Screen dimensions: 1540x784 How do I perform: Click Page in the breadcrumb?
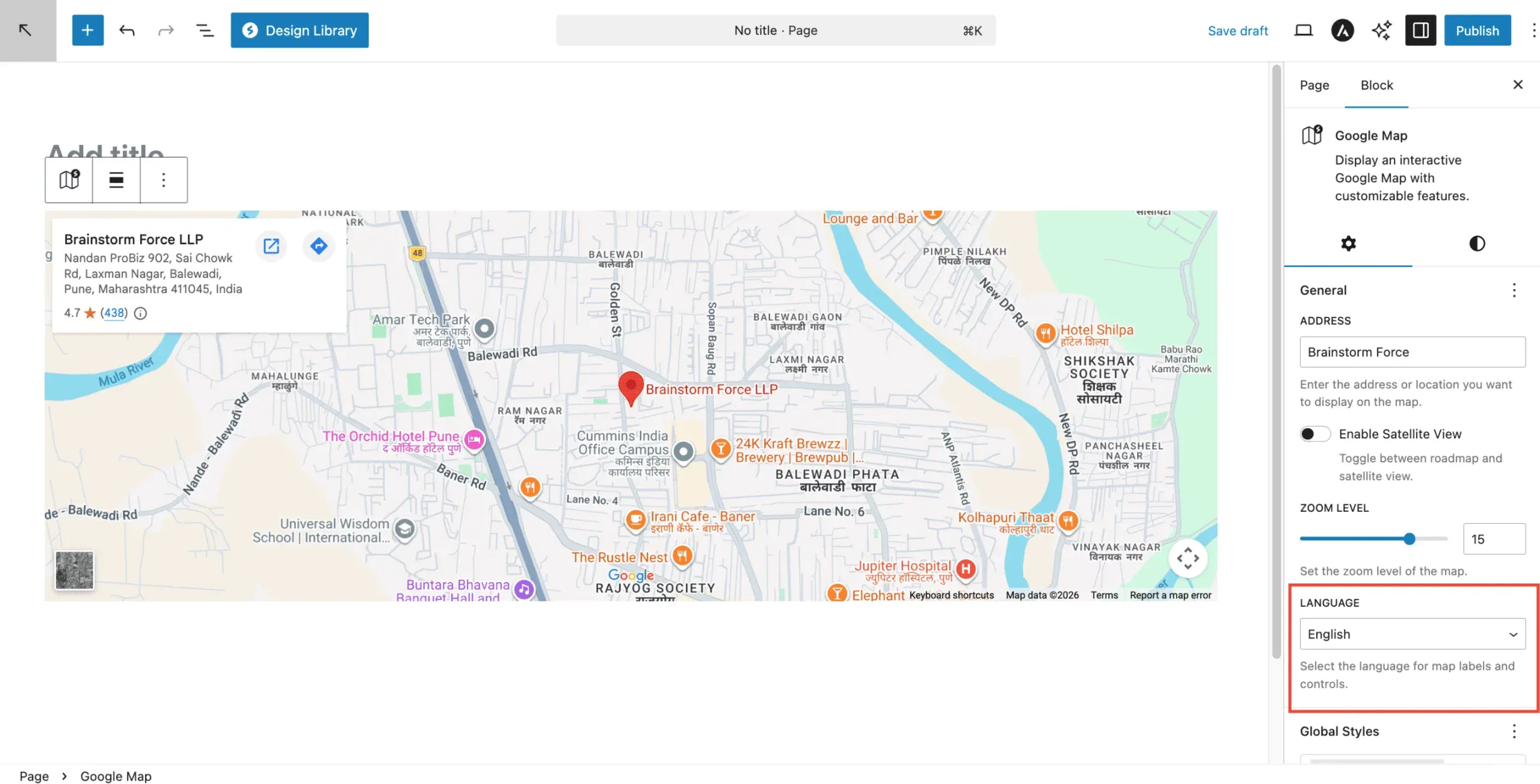[34, 776]
